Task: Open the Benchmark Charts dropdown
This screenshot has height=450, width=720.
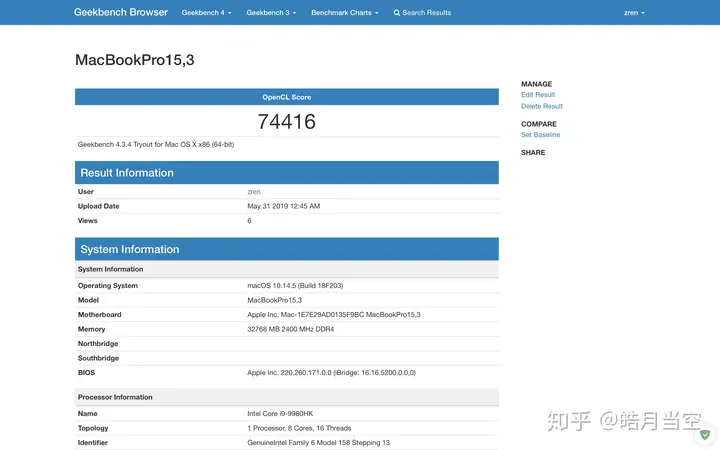Action: tap(344, 13)
